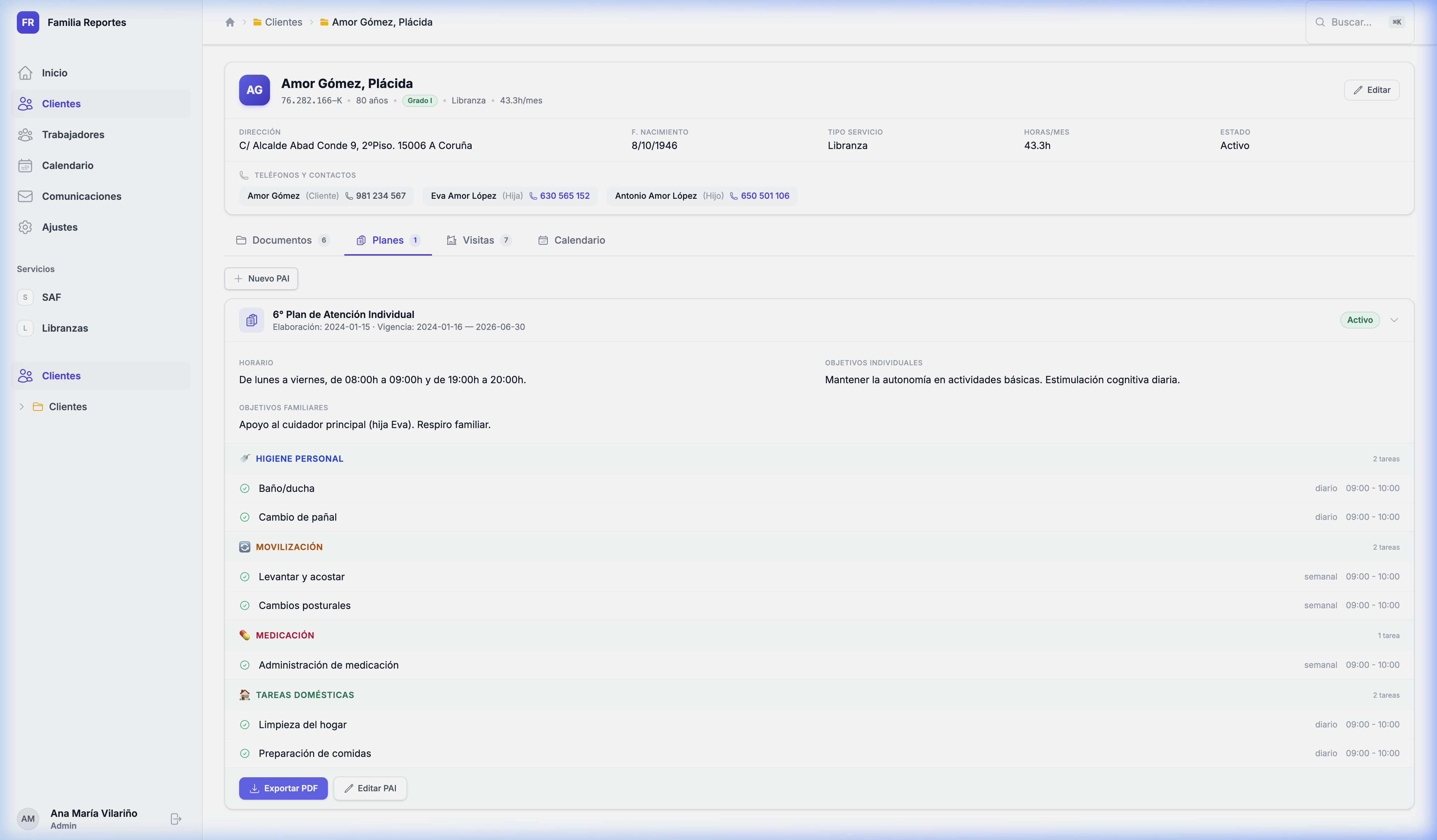This screenshot has width=1437, height=840.
Task: Switch to the Visitas tab
Action: (478, 240)
